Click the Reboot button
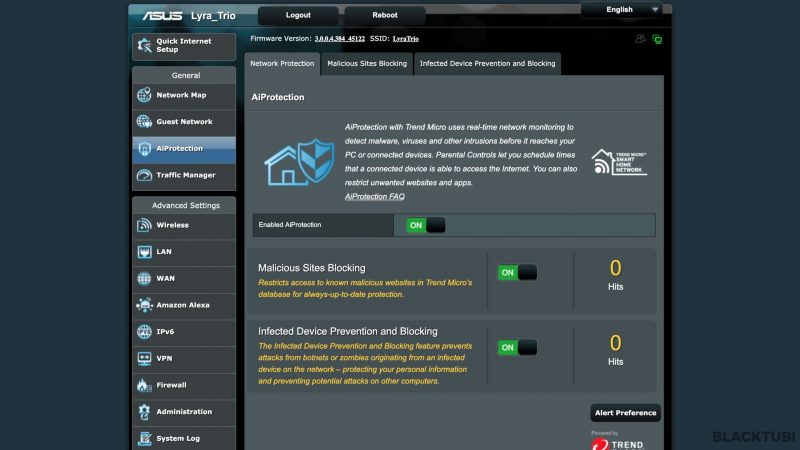800x450 pixels. (385, 15)
